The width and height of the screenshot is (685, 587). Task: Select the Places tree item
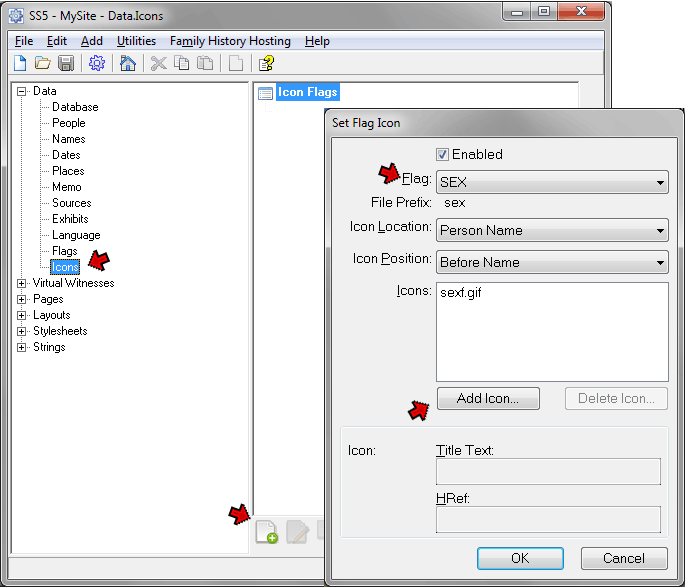pos(68,171)
